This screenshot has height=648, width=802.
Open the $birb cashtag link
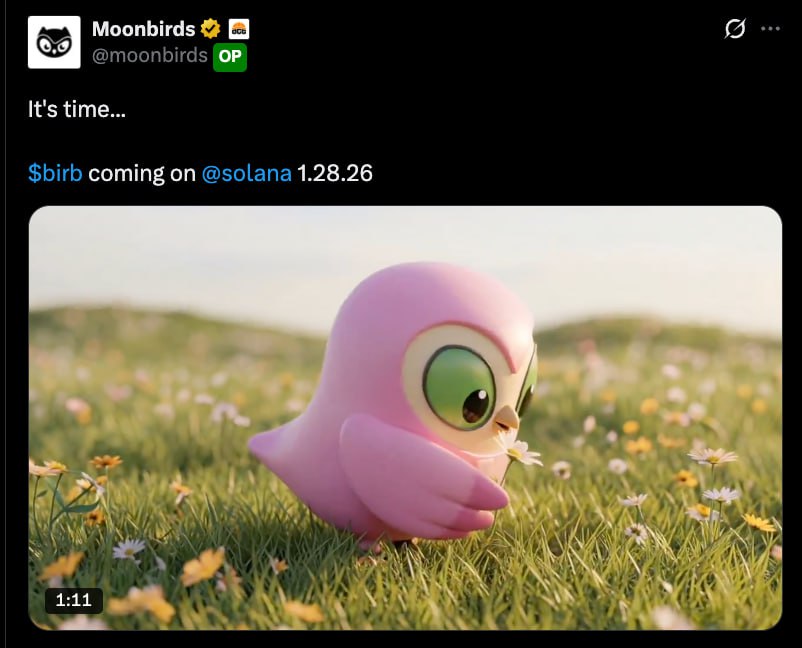point(55,173)
